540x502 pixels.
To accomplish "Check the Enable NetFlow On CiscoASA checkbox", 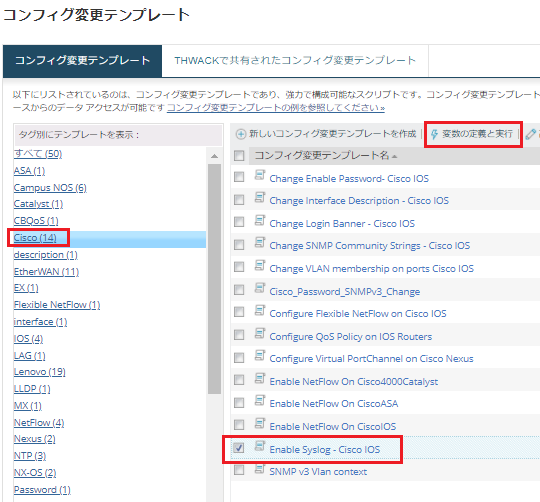I will (239, 402).
